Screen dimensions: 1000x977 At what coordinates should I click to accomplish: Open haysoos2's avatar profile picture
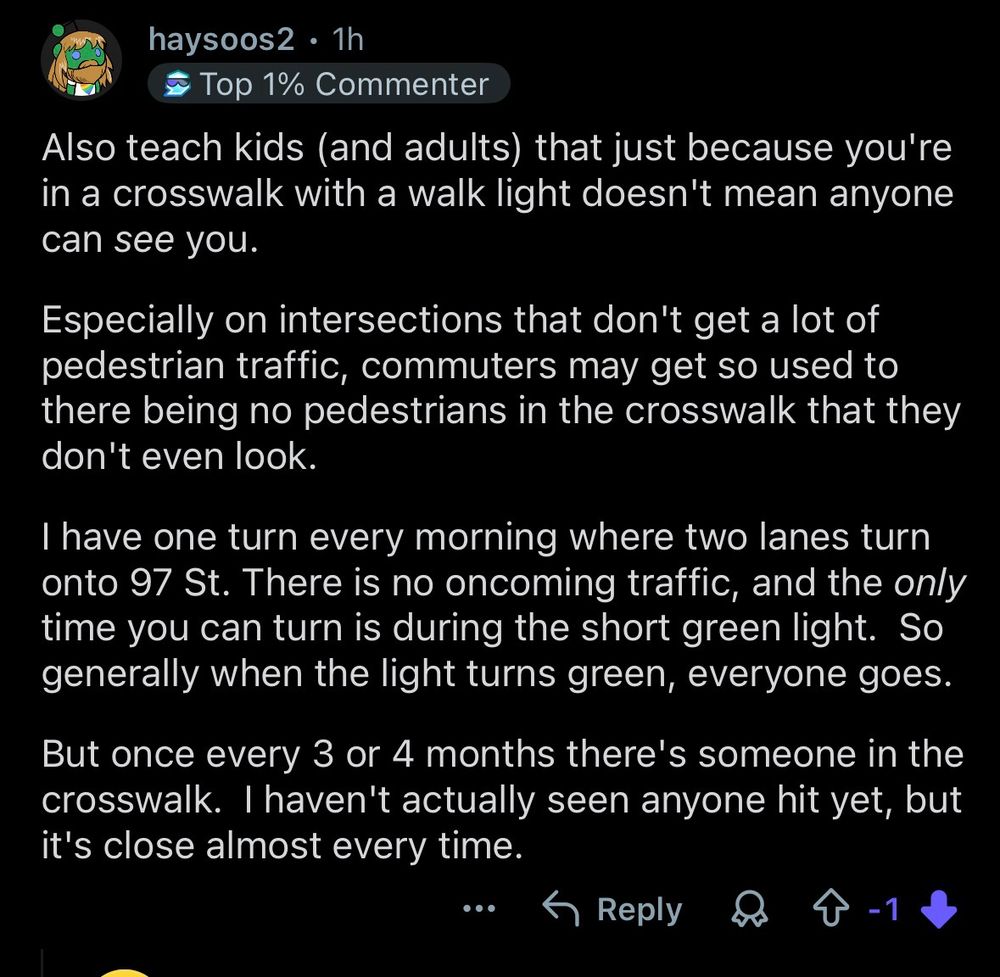[x=81, y=61]
